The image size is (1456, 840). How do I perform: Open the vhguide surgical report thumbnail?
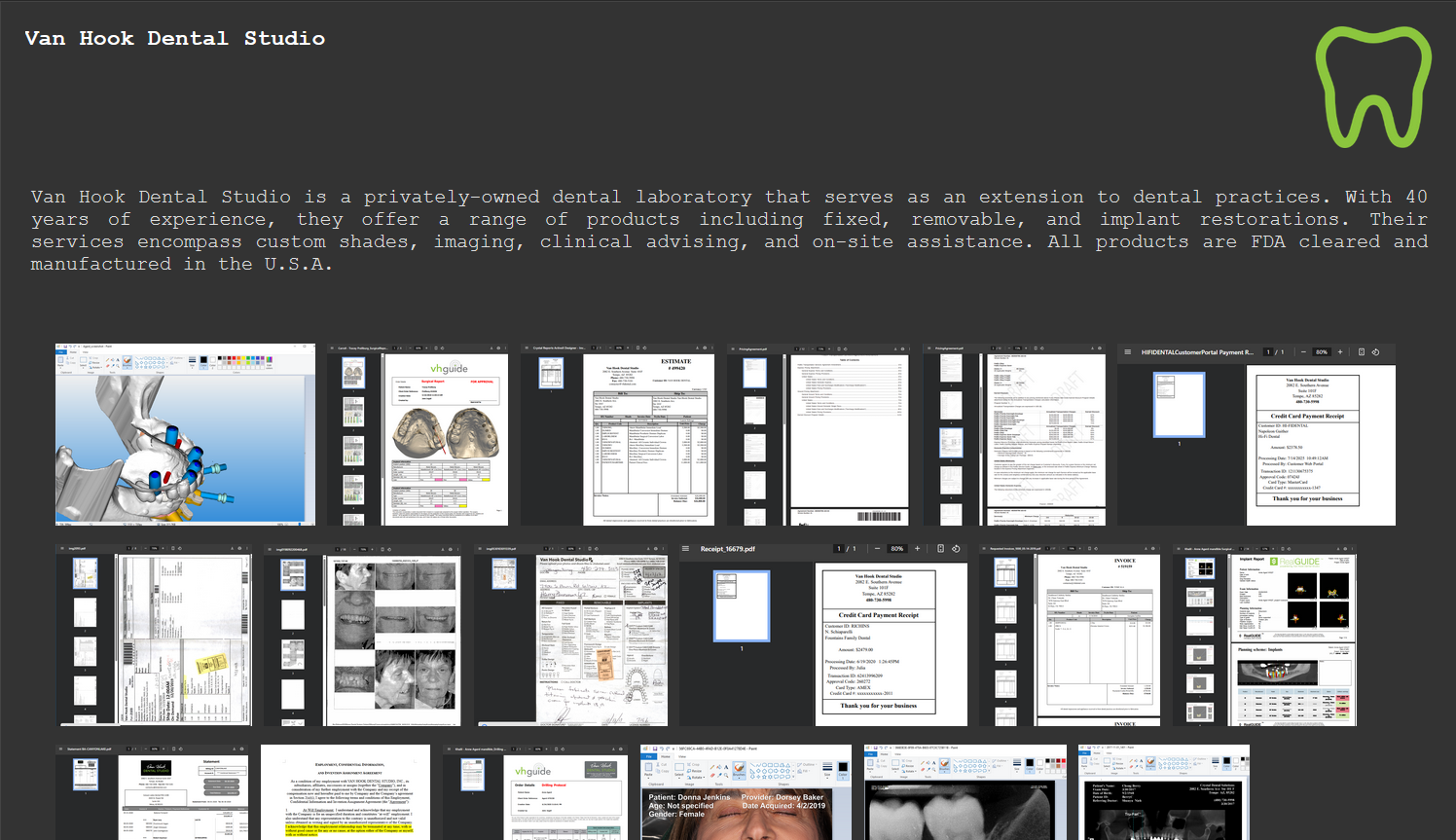click(x=418, y=434)
